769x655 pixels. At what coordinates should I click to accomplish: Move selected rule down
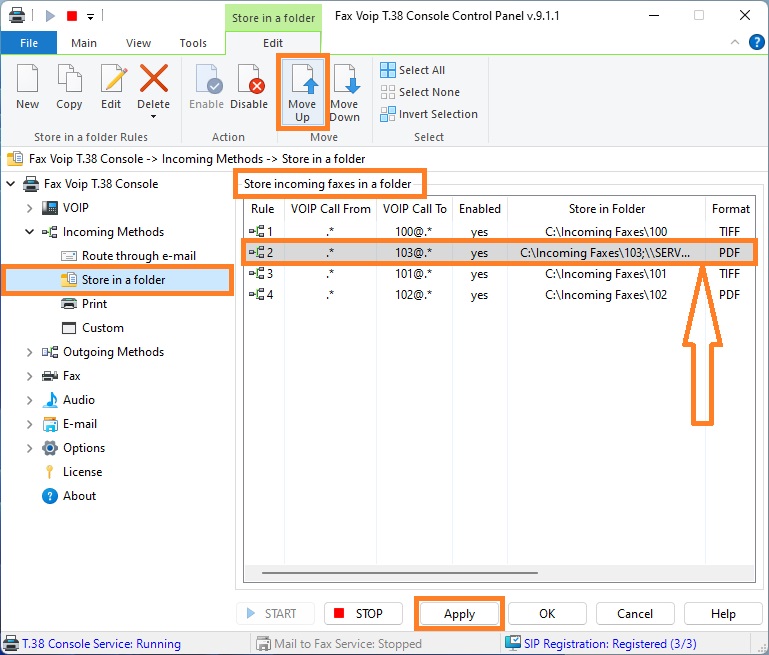pos(345,91)
